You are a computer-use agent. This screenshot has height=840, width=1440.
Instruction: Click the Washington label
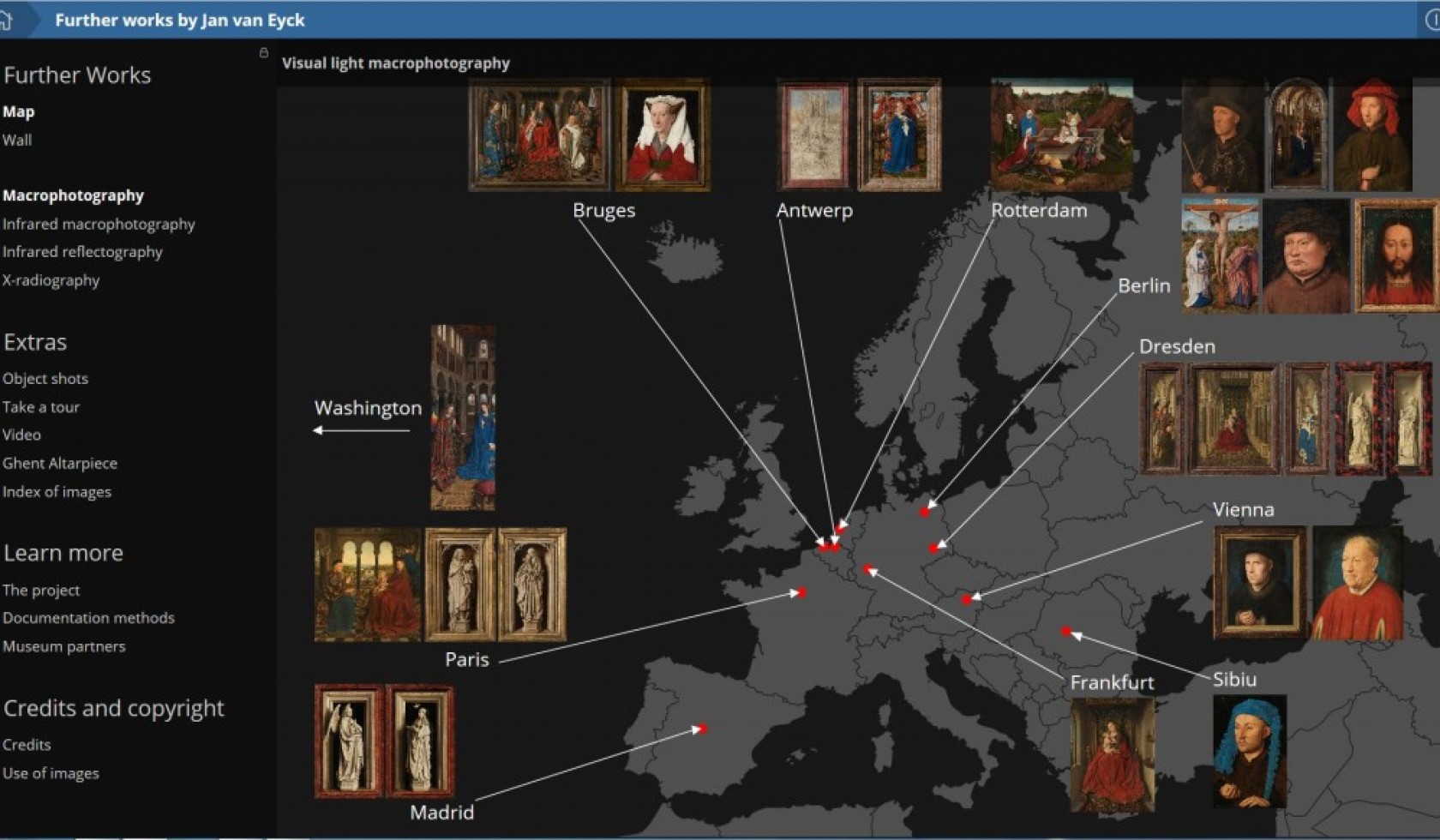pyautogui.click(x=368, y=408)
